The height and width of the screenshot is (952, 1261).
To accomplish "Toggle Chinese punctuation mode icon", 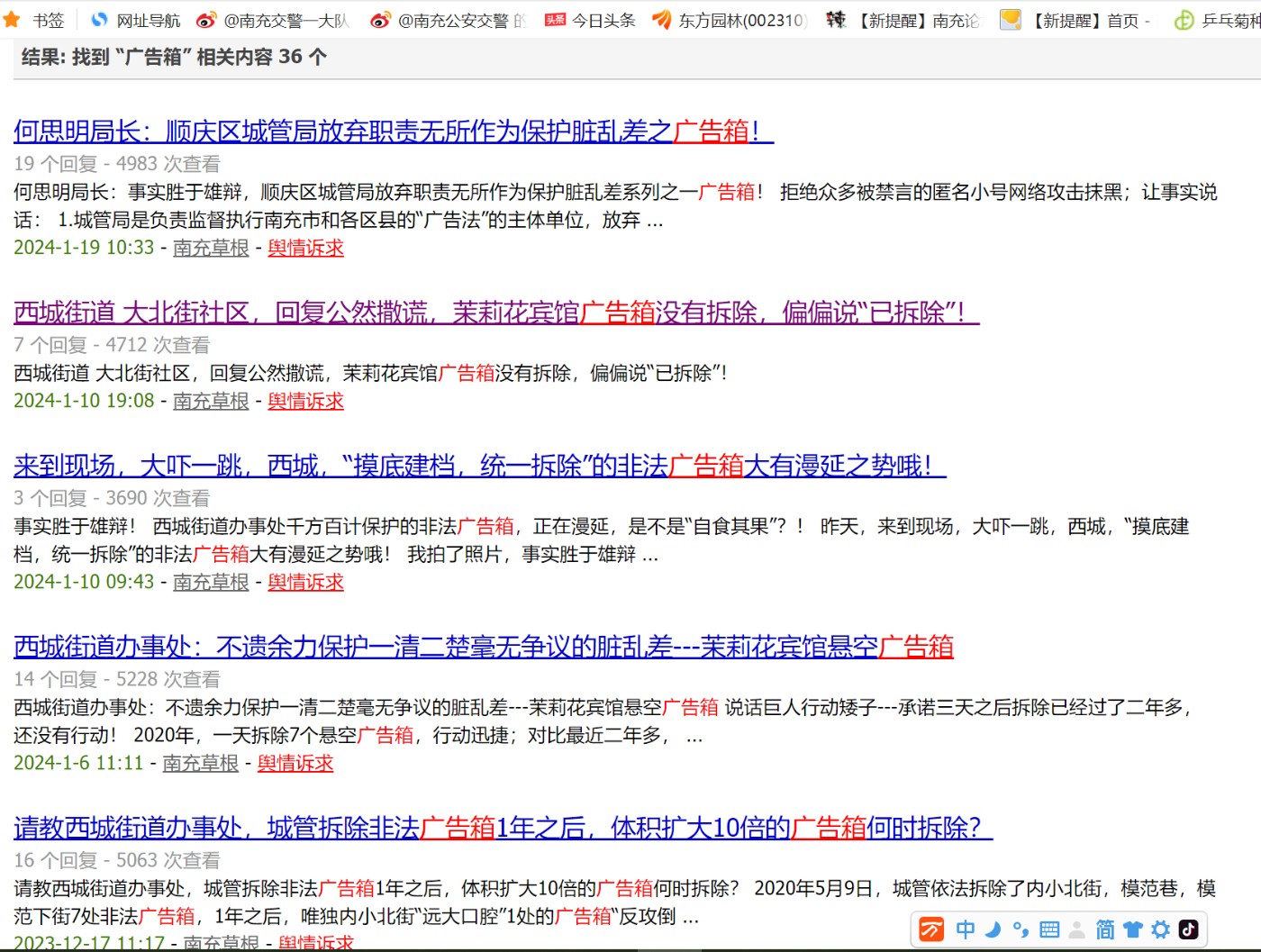I will pos(1021,929).
